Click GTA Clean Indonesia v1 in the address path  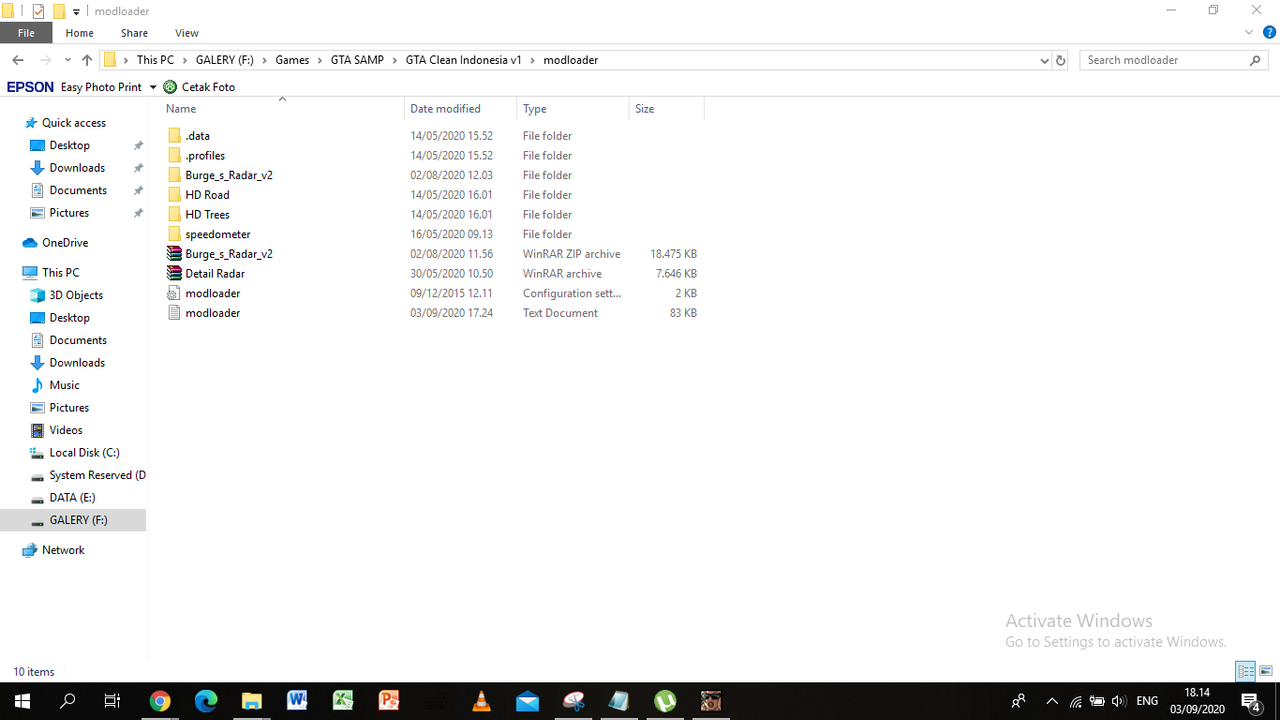464,60
